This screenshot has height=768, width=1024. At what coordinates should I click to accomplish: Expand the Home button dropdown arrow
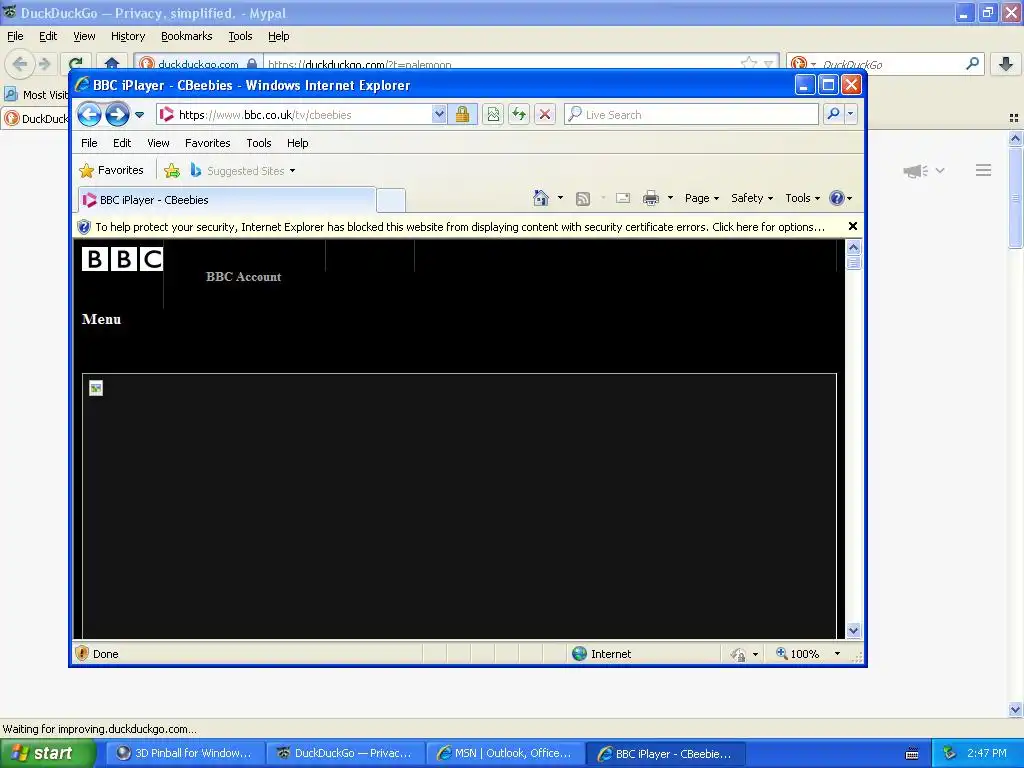(560, 198)
